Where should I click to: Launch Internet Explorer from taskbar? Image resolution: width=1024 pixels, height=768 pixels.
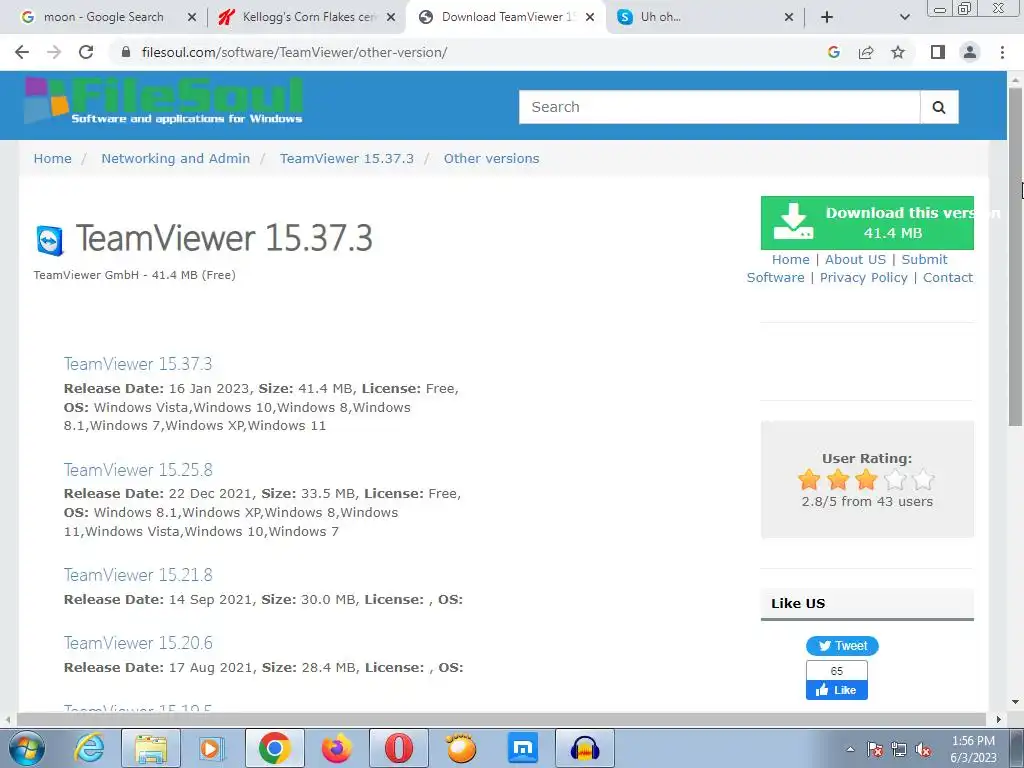[x=89, y=748]
